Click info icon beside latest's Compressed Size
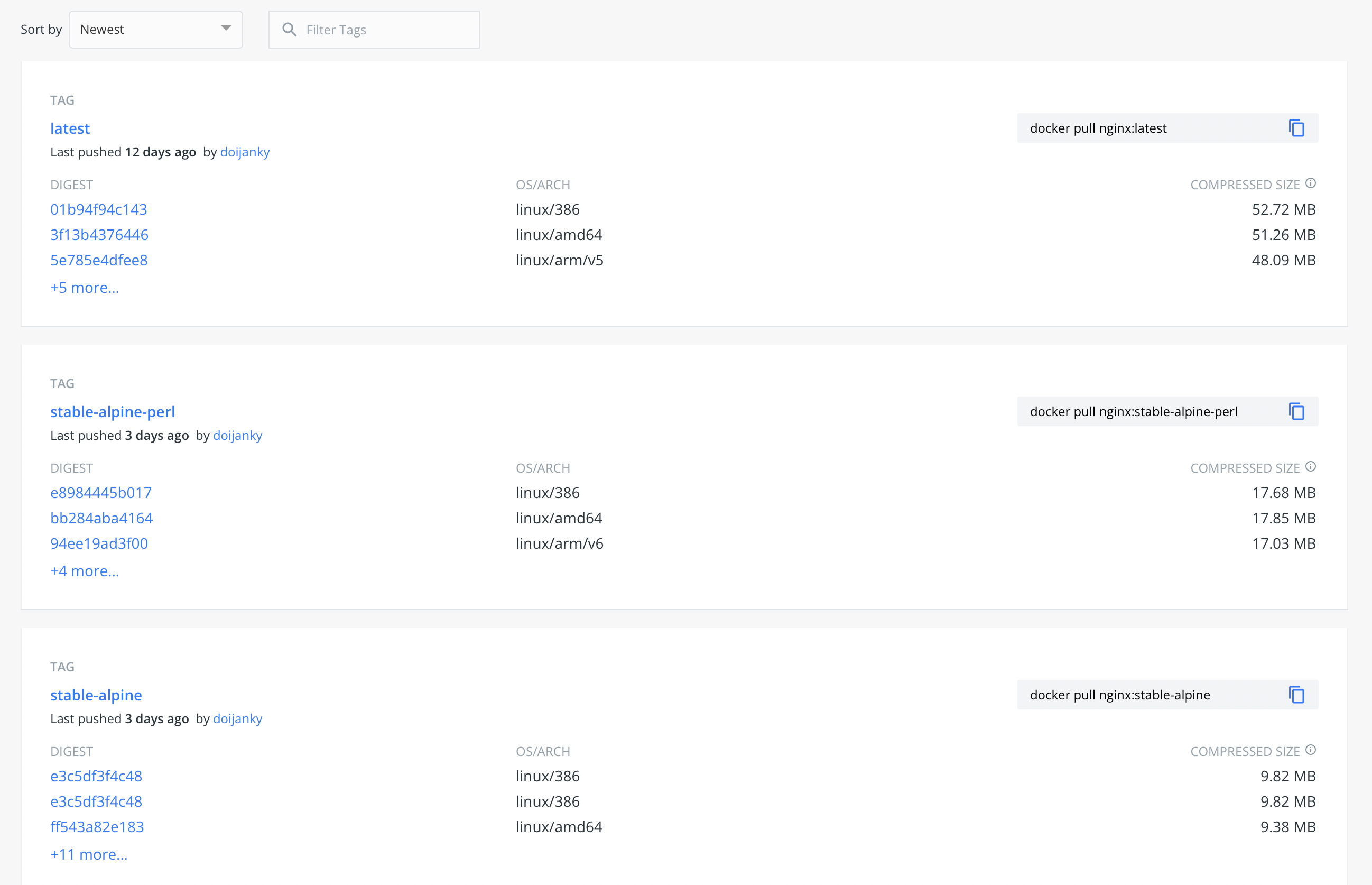The image size is (1372, 885). coord(1310,183)
